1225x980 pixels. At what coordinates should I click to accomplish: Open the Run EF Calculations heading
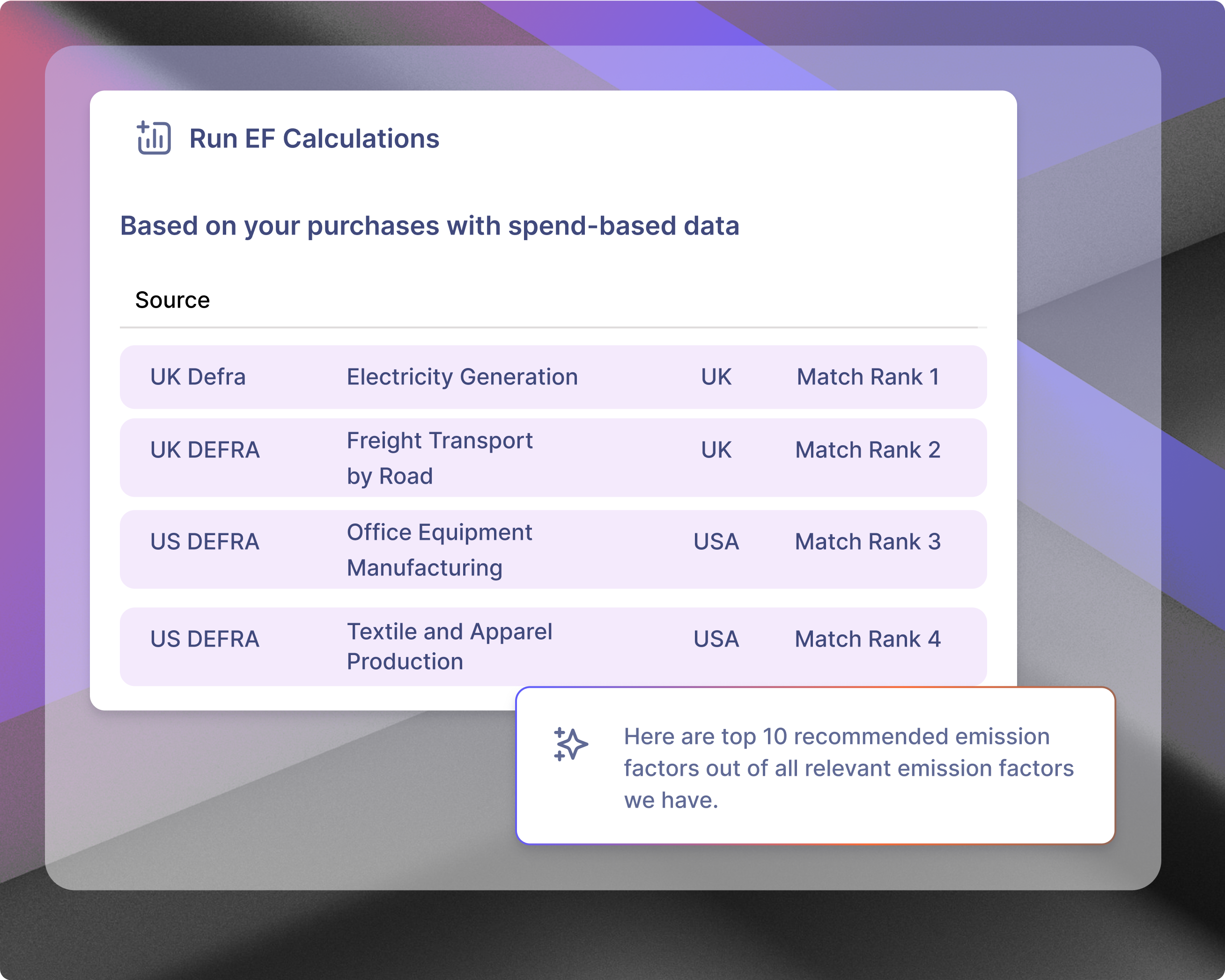tap(314, 139)
